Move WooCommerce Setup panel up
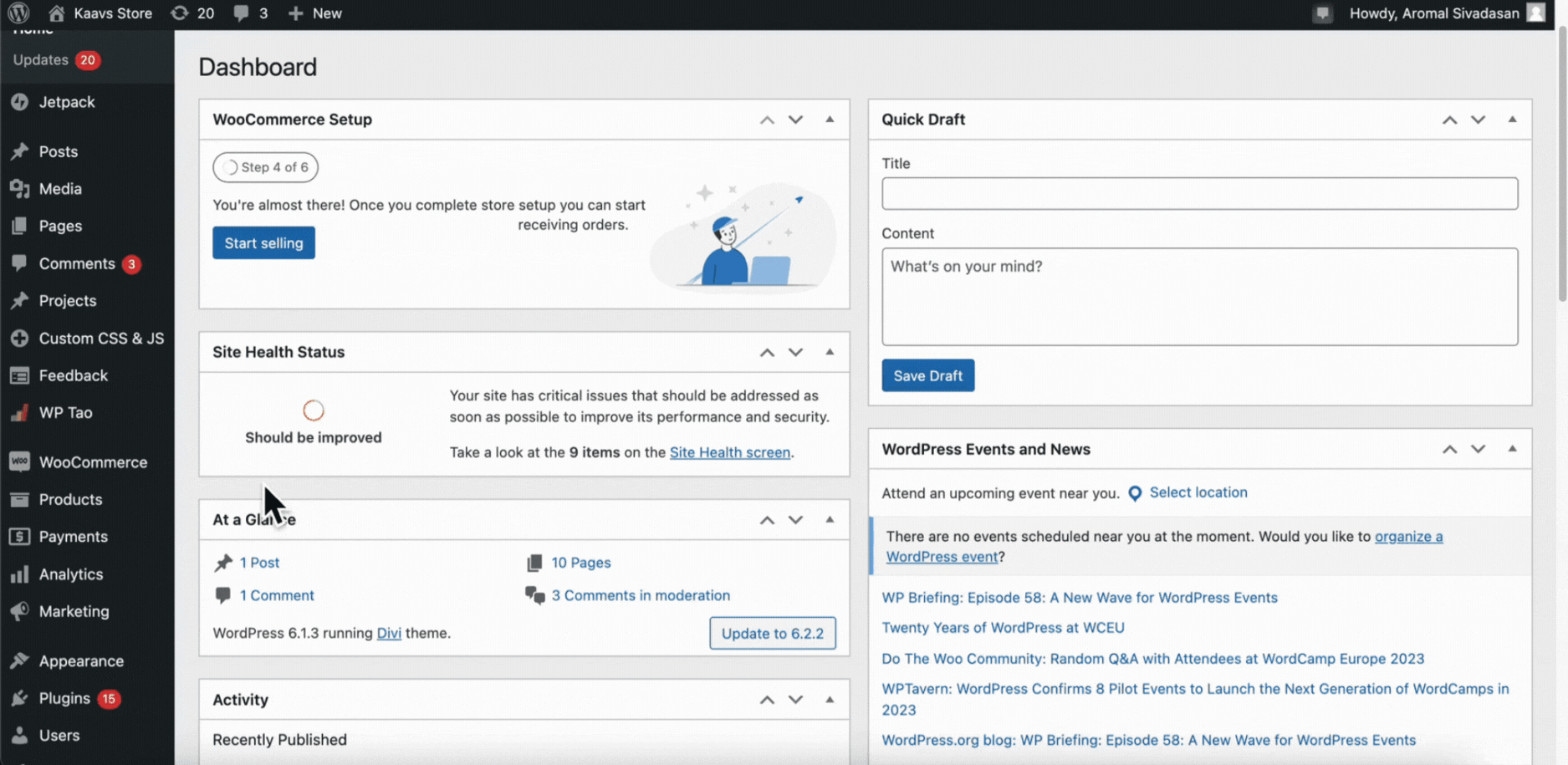 [x=767, y=120]
